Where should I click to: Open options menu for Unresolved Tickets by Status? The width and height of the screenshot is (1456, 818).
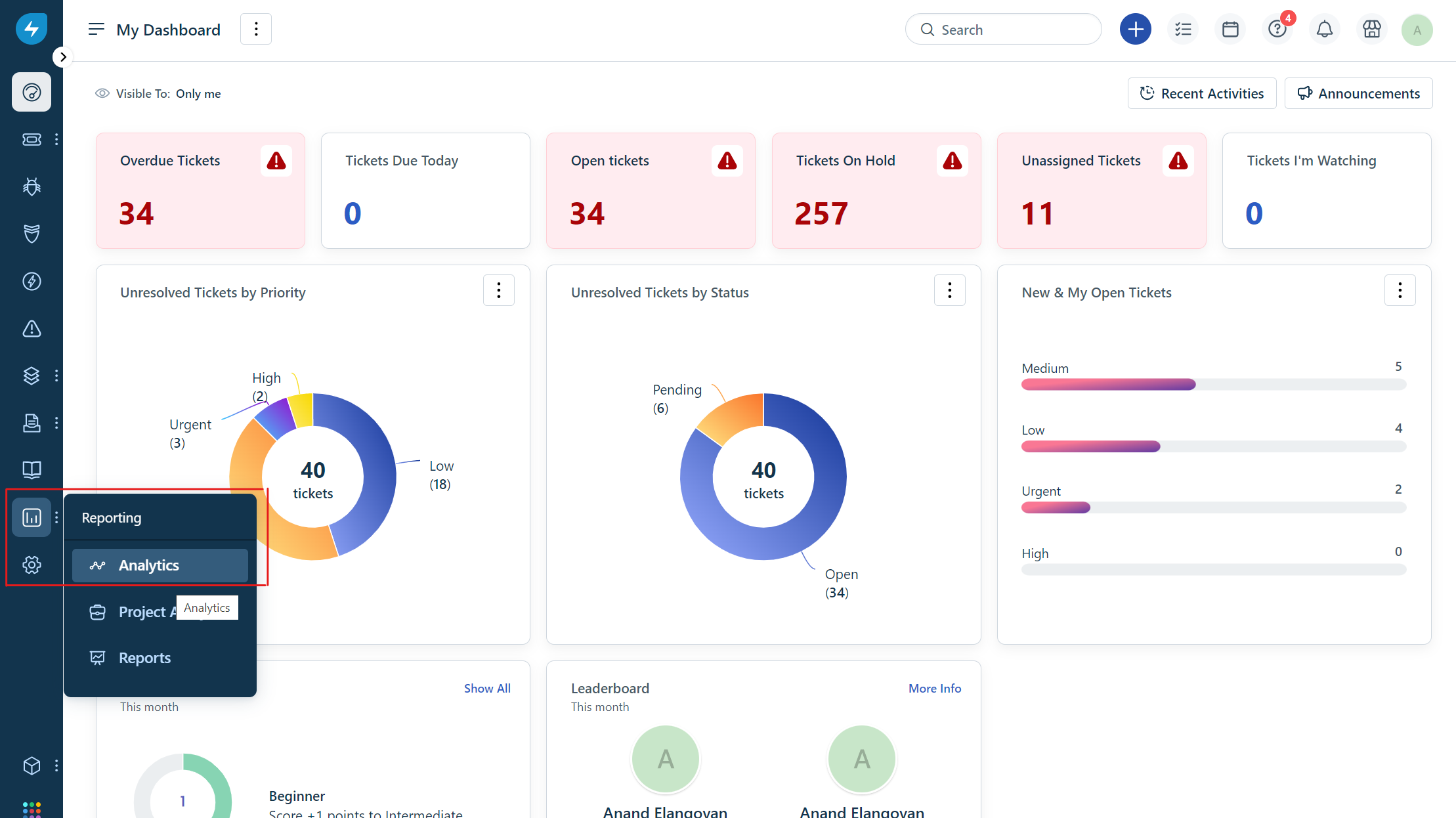pyautogui.click(x=949, y=290)
